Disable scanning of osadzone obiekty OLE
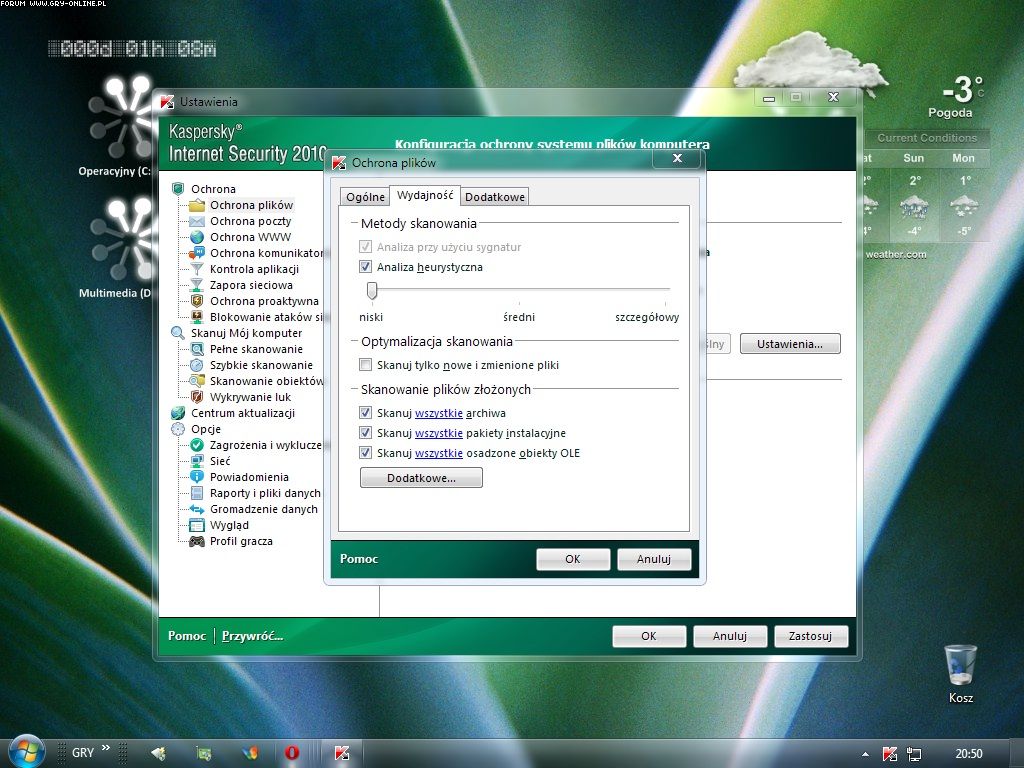 pos(366,453)
